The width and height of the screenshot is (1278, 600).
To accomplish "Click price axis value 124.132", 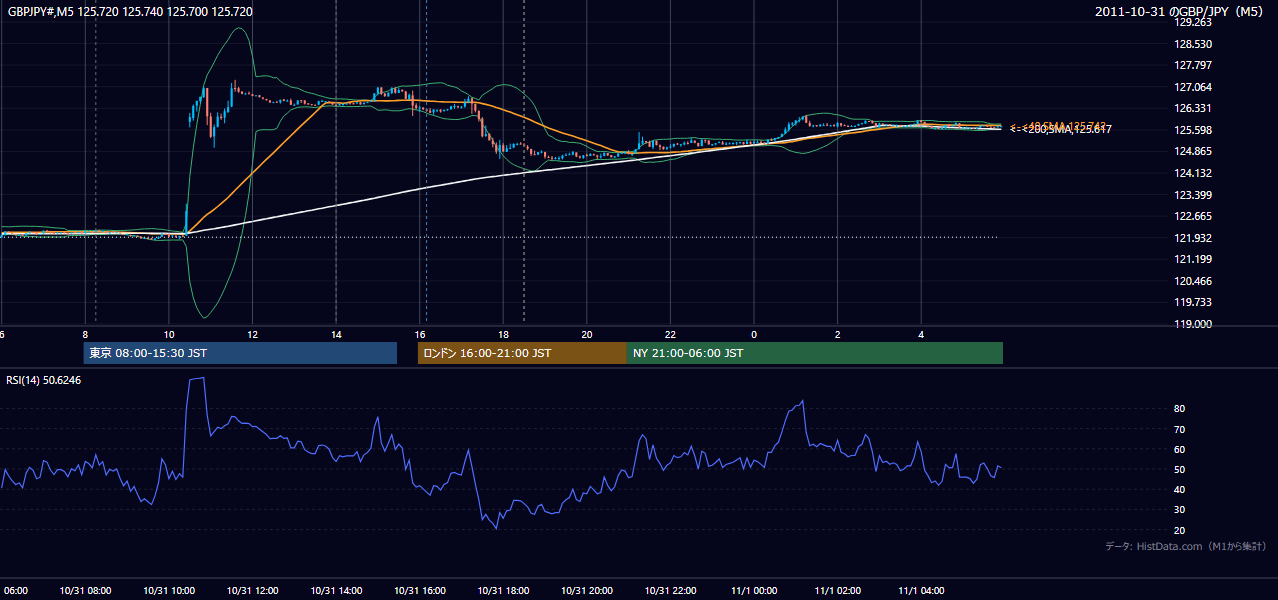I will [1192, 173].
